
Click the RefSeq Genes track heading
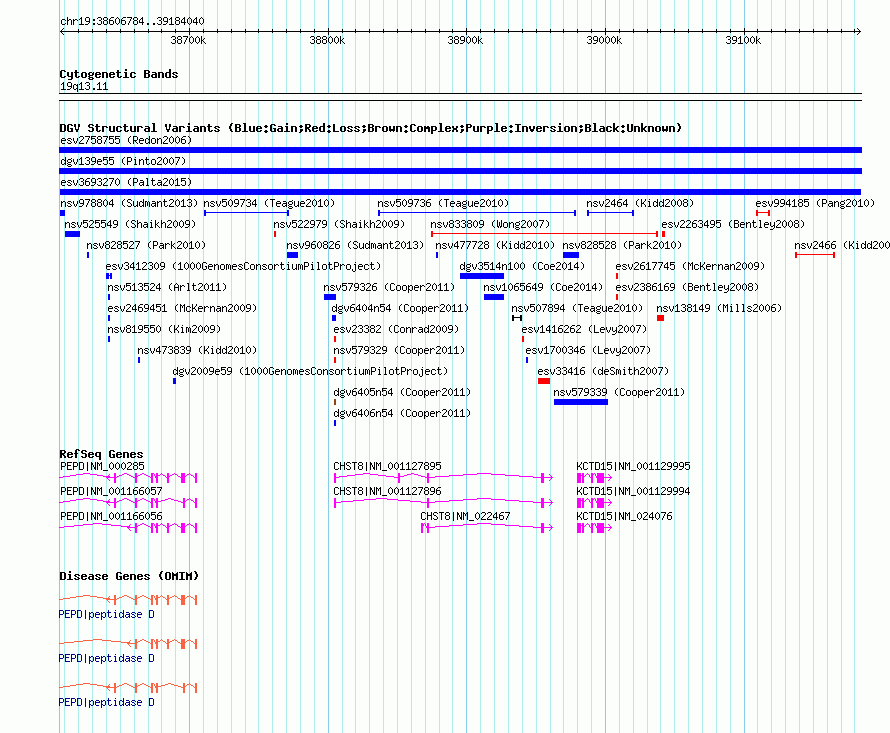101,454
